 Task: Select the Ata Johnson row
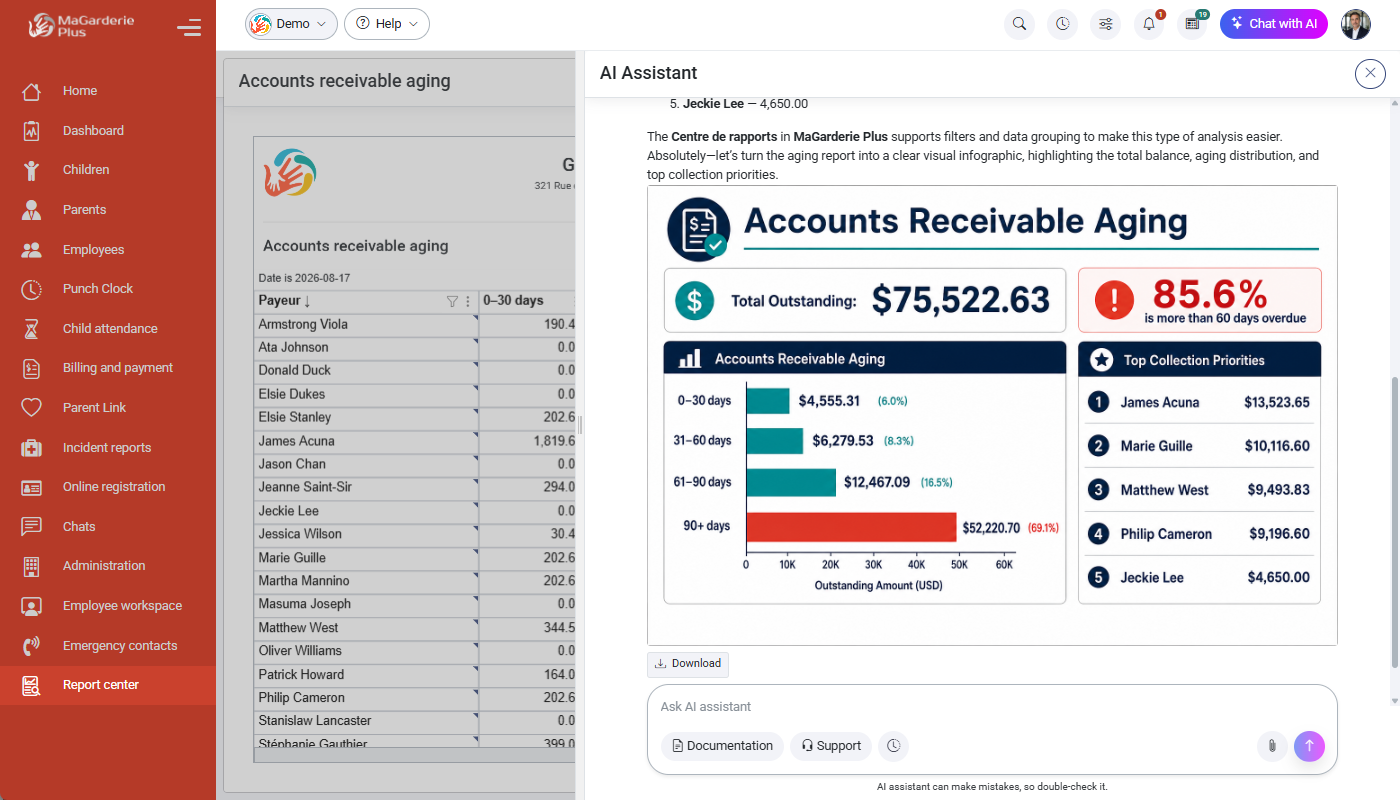415,348
